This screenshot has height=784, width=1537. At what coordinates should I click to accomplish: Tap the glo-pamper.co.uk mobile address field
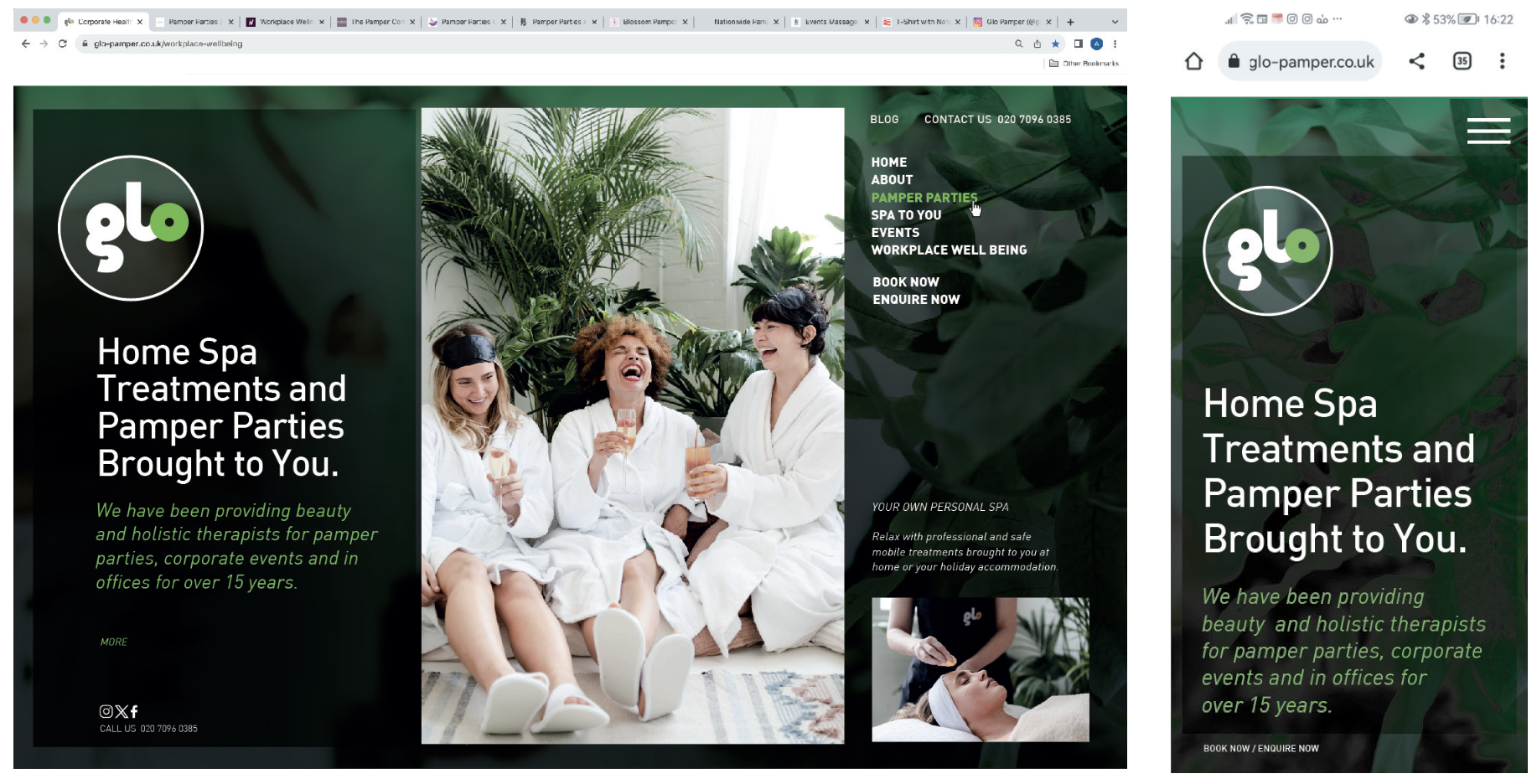tap(1300, 61)
